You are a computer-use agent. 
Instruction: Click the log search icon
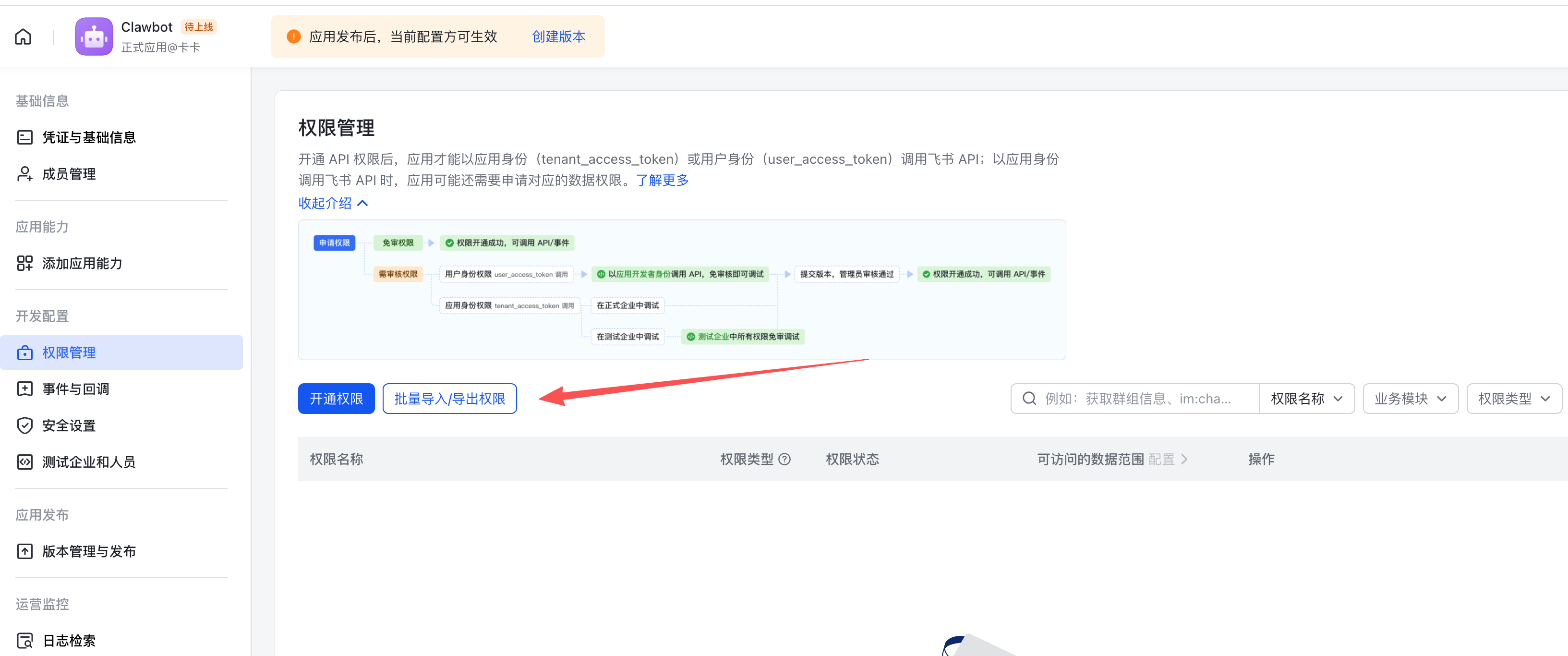point(25,640)
